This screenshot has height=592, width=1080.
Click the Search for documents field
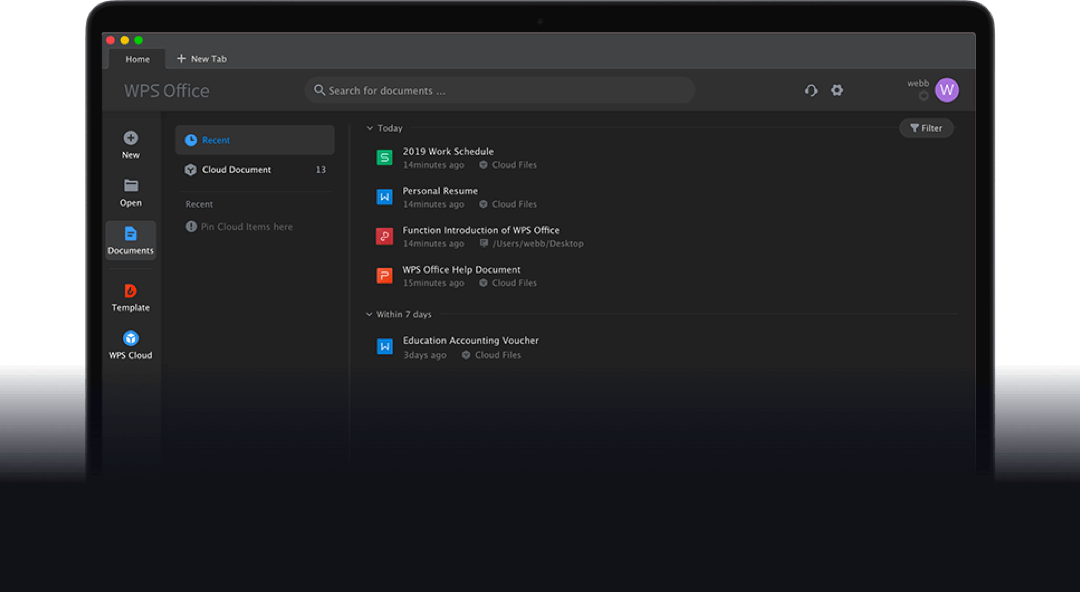(x=500, y=90)
